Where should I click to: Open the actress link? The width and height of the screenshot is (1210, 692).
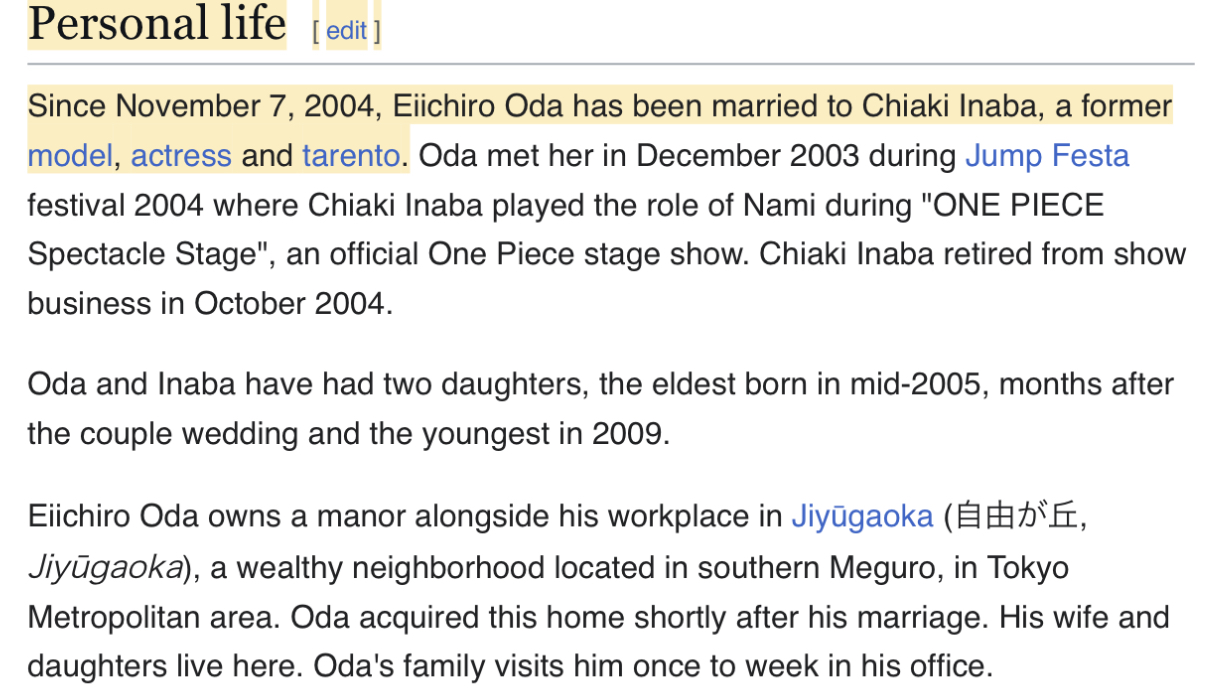[181, 156]
